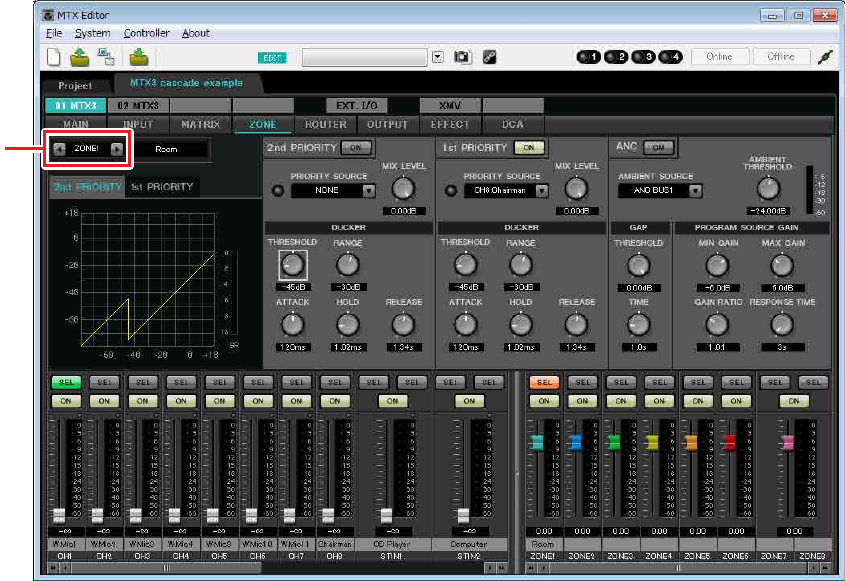Click the camera snapshot icon
This screenshot has height=581, width=846.
pos(462,57)
